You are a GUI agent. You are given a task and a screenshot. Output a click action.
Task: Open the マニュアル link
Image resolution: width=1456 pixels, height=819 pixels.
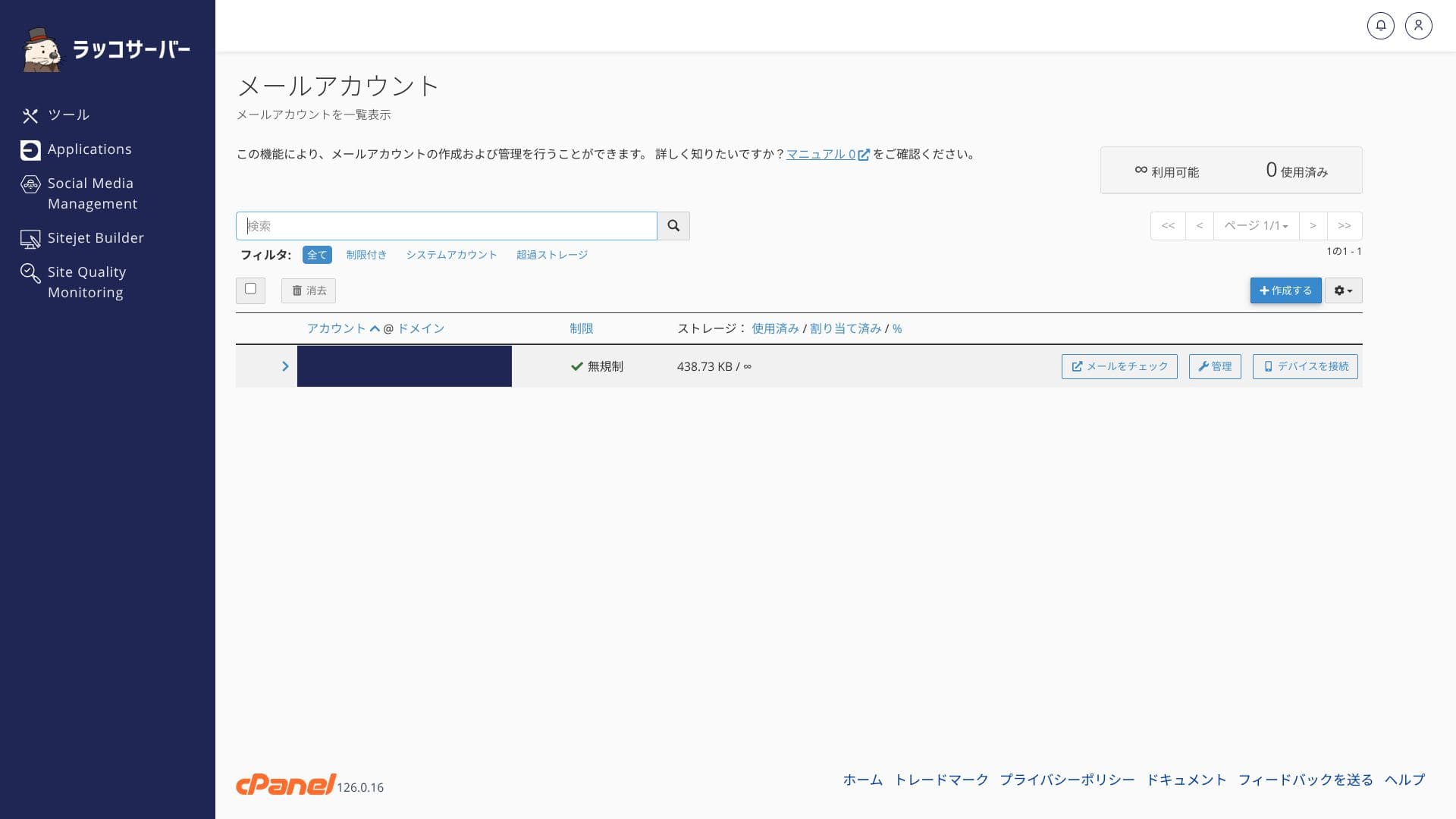point(821,154)
